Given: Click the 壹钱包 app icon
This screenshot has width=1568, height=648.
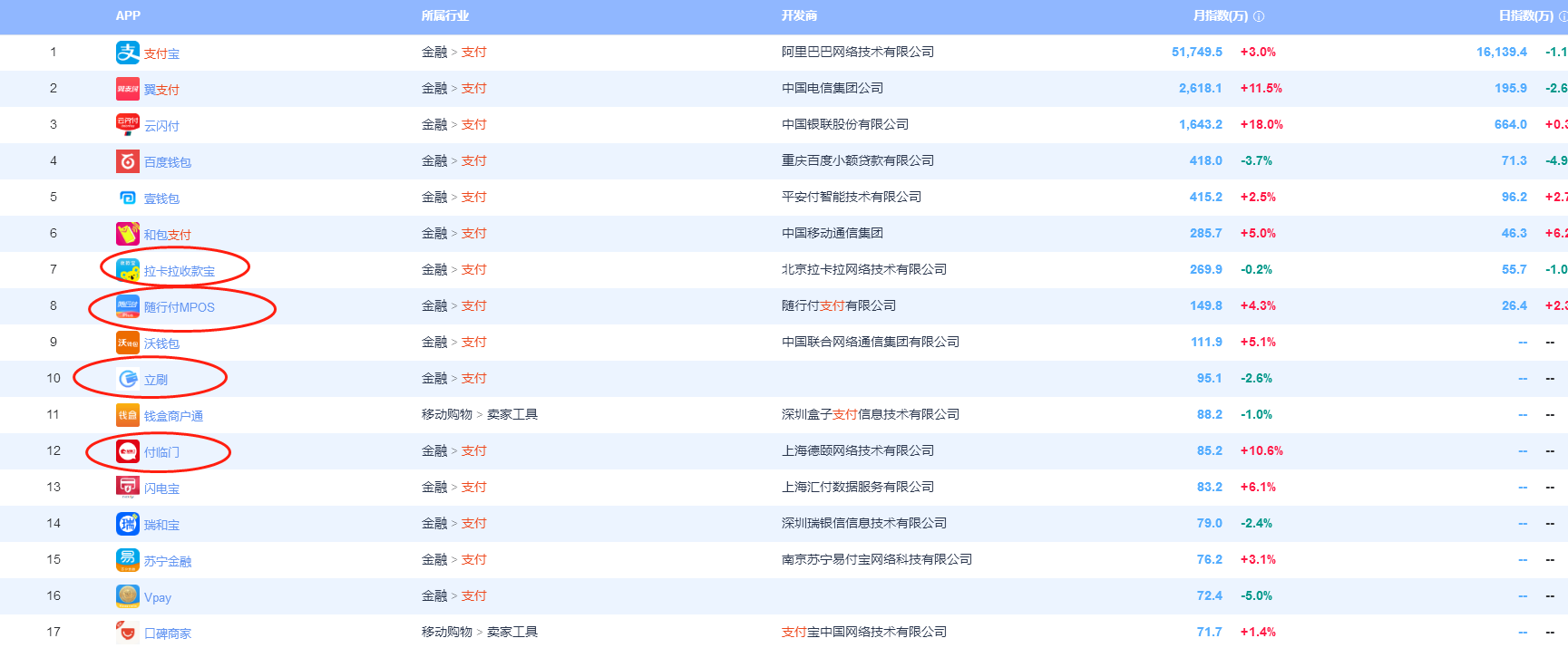Looking at the screenshot, I should pos(128,198).
